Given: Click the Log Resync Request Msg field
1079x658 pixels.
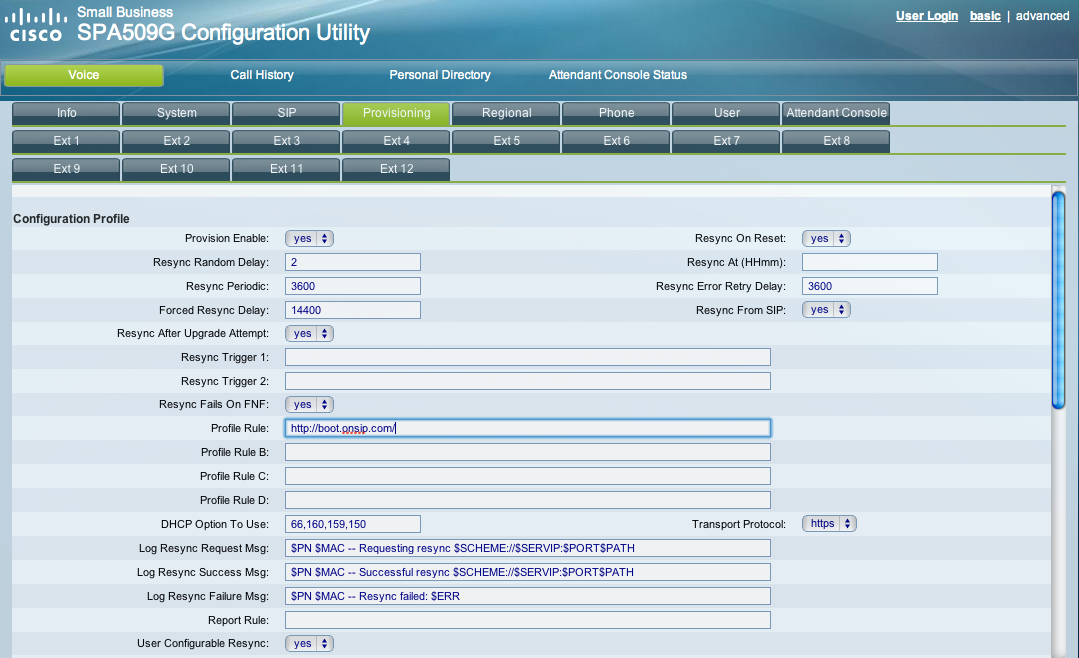Looking at the screenshot, I should [528, 549].
